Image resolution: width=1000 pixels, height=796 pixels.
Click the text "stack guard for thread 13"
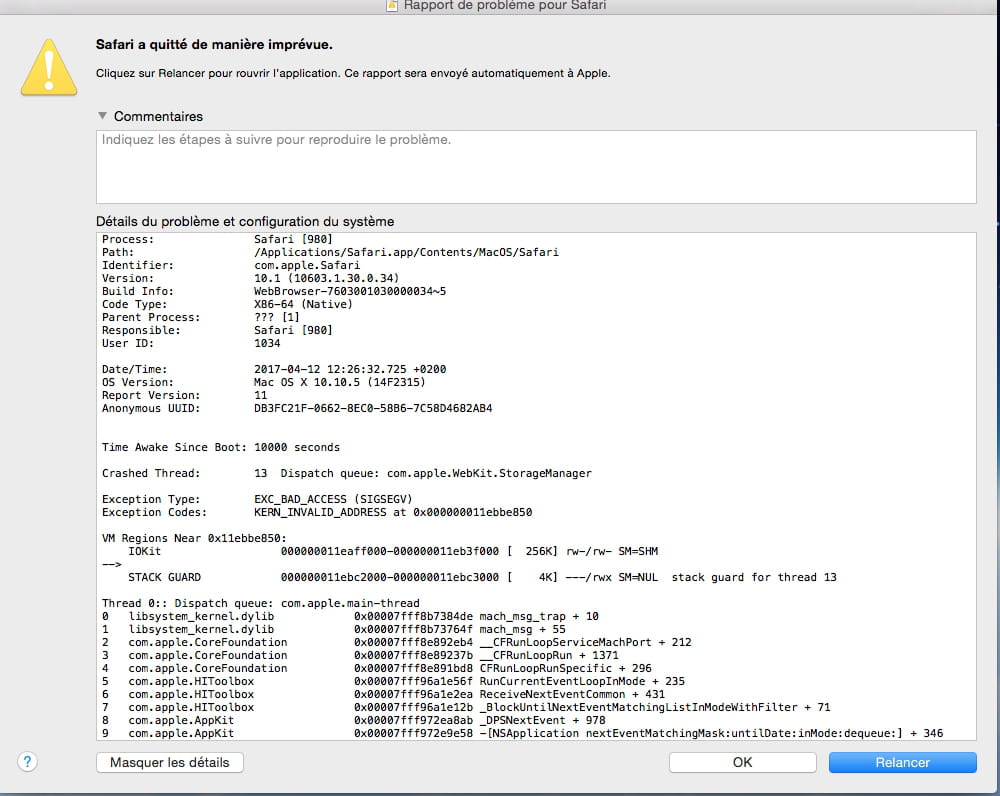click(x=754, y=577)
